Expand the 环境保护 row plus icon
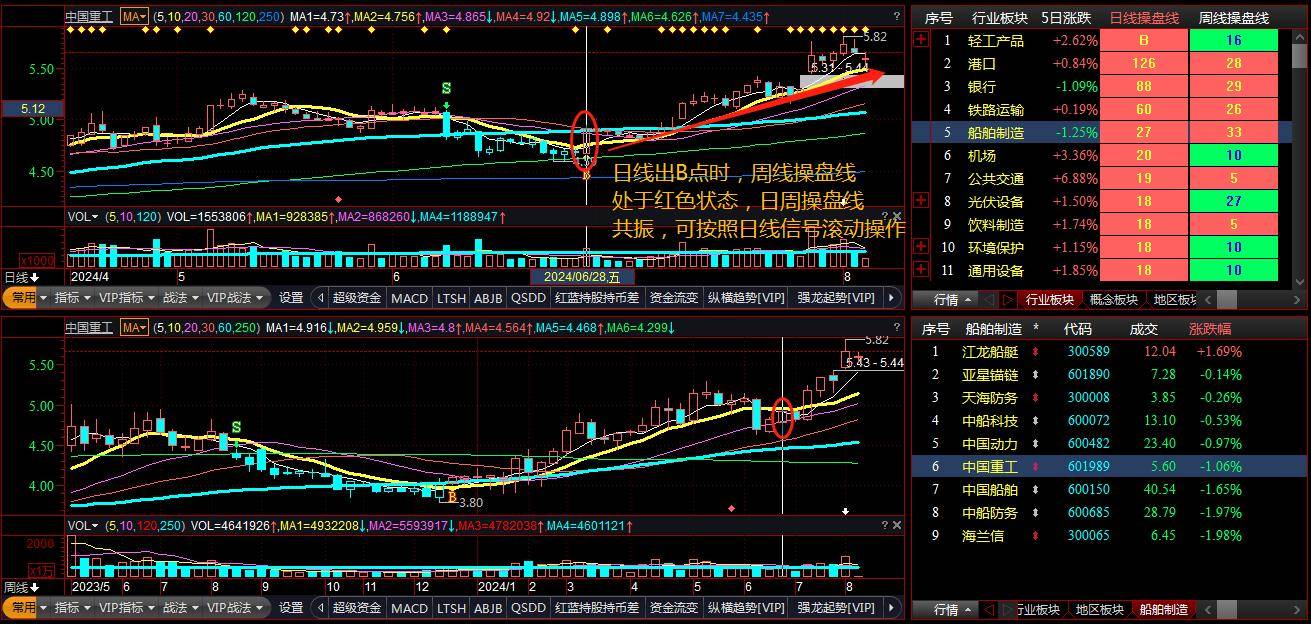Viewport: 1311px width, 624px height. point(921,247)
